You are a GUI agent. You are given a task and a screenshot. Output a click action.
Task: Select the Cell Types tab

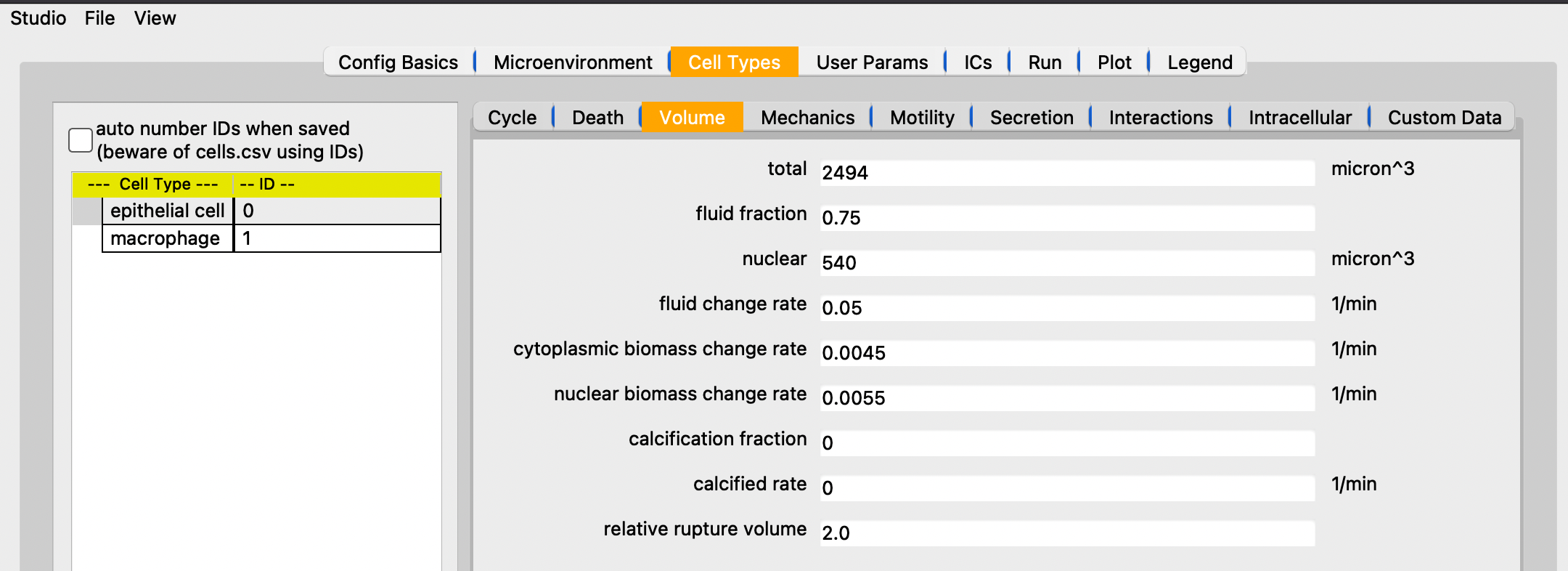click(x=734, y=62)
